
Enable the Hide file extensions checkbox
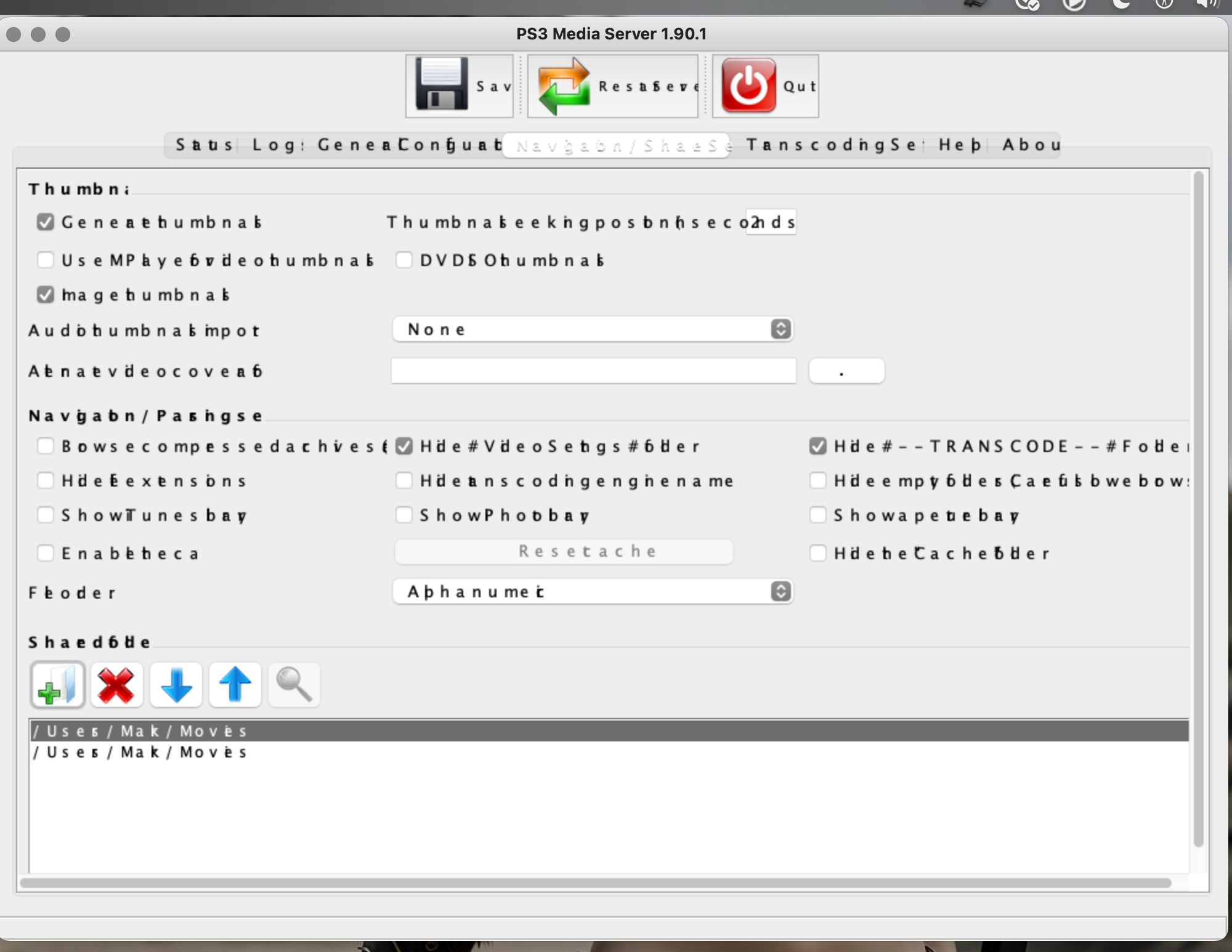(x=46, y=480)
